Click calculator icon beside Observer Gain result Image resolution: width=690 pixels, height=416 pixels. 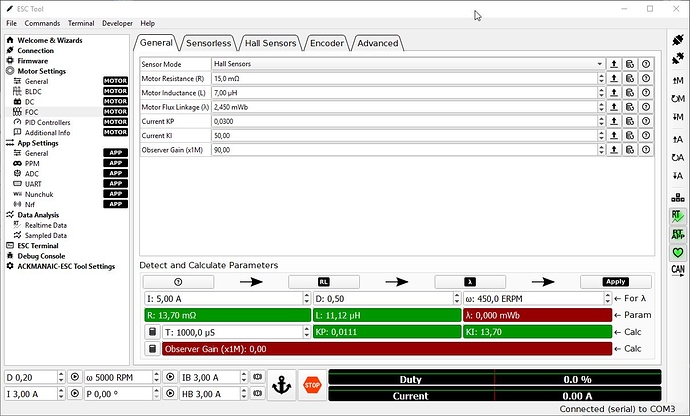(x=153, y=349)
